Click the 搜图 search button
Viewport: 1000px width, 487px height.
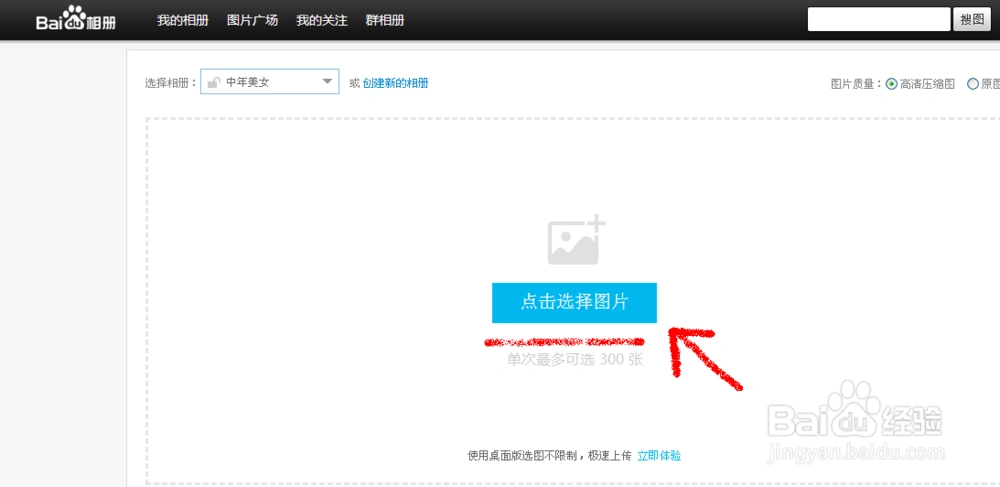[x=971, y=20]
